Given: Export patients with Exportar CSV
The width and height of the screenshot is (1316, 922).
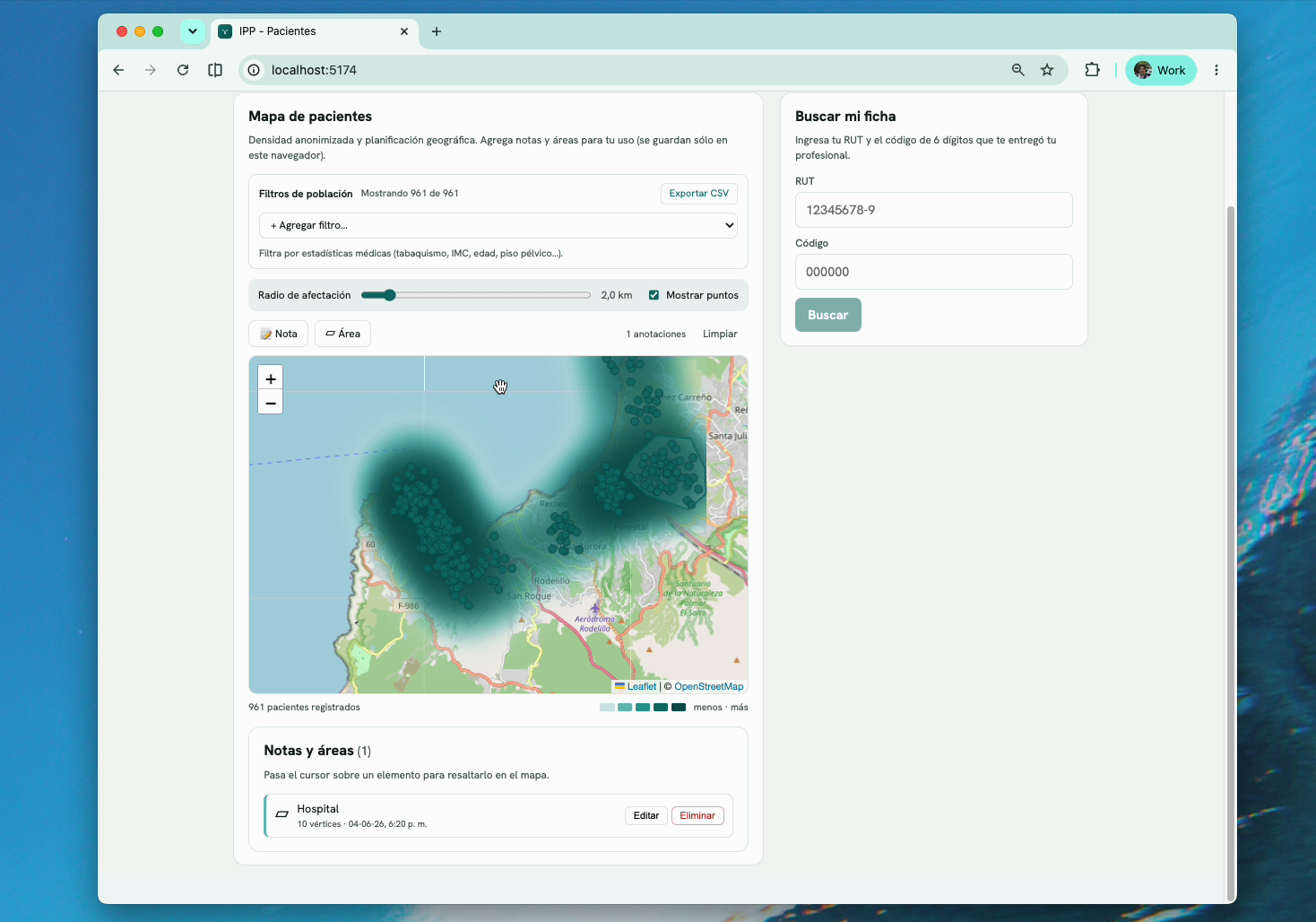Looking at the screenshot, I should [x=699, y=194].
